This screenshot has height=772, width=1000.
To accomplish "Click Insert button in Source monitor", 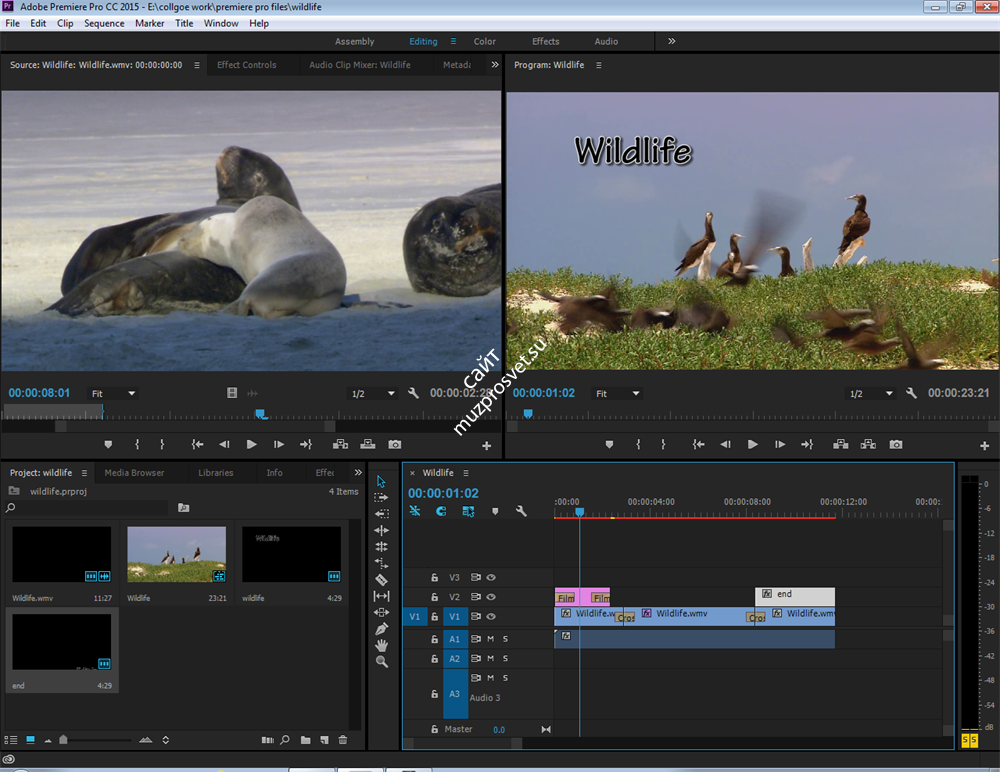I will coord(340,444).
